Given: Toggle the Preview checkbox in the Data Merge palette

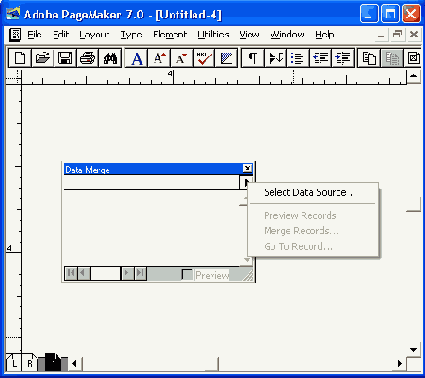Looking at the screenshot, I should coord(187,275).
